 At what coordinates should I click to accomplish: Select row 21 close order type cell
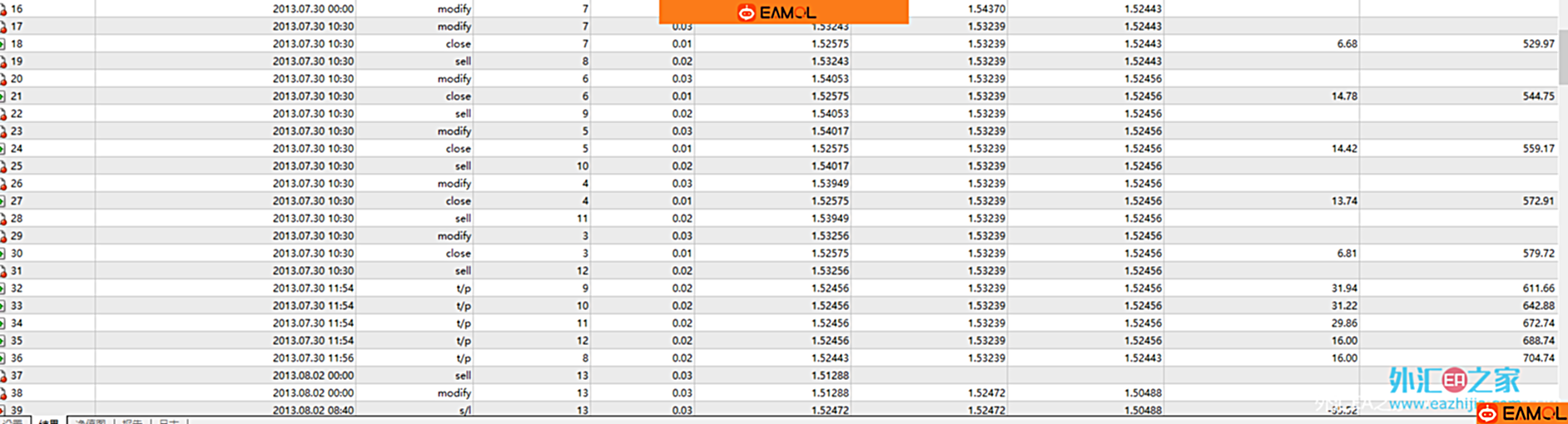(x=458, y=96)
